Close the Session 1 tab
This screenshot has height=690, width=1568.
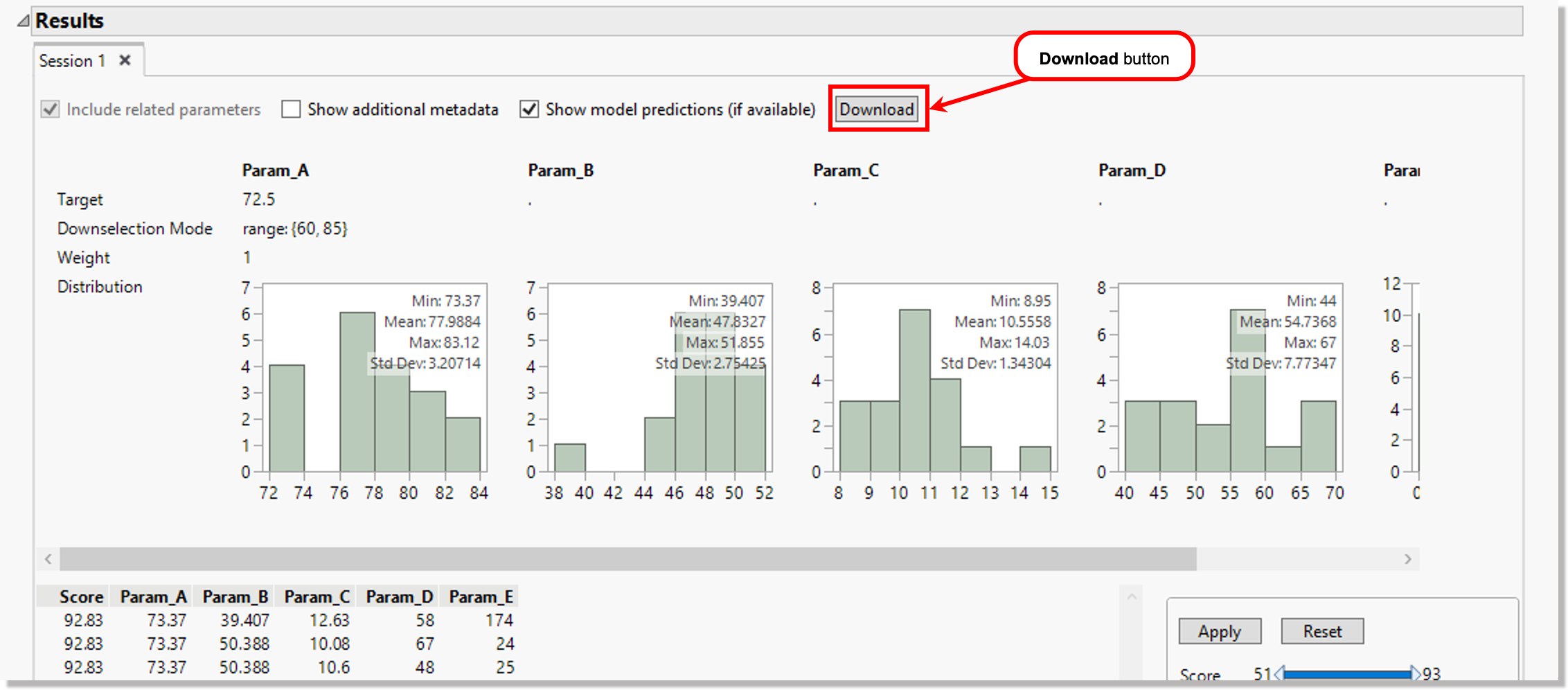pyautogui.click(x=125, y=60)
